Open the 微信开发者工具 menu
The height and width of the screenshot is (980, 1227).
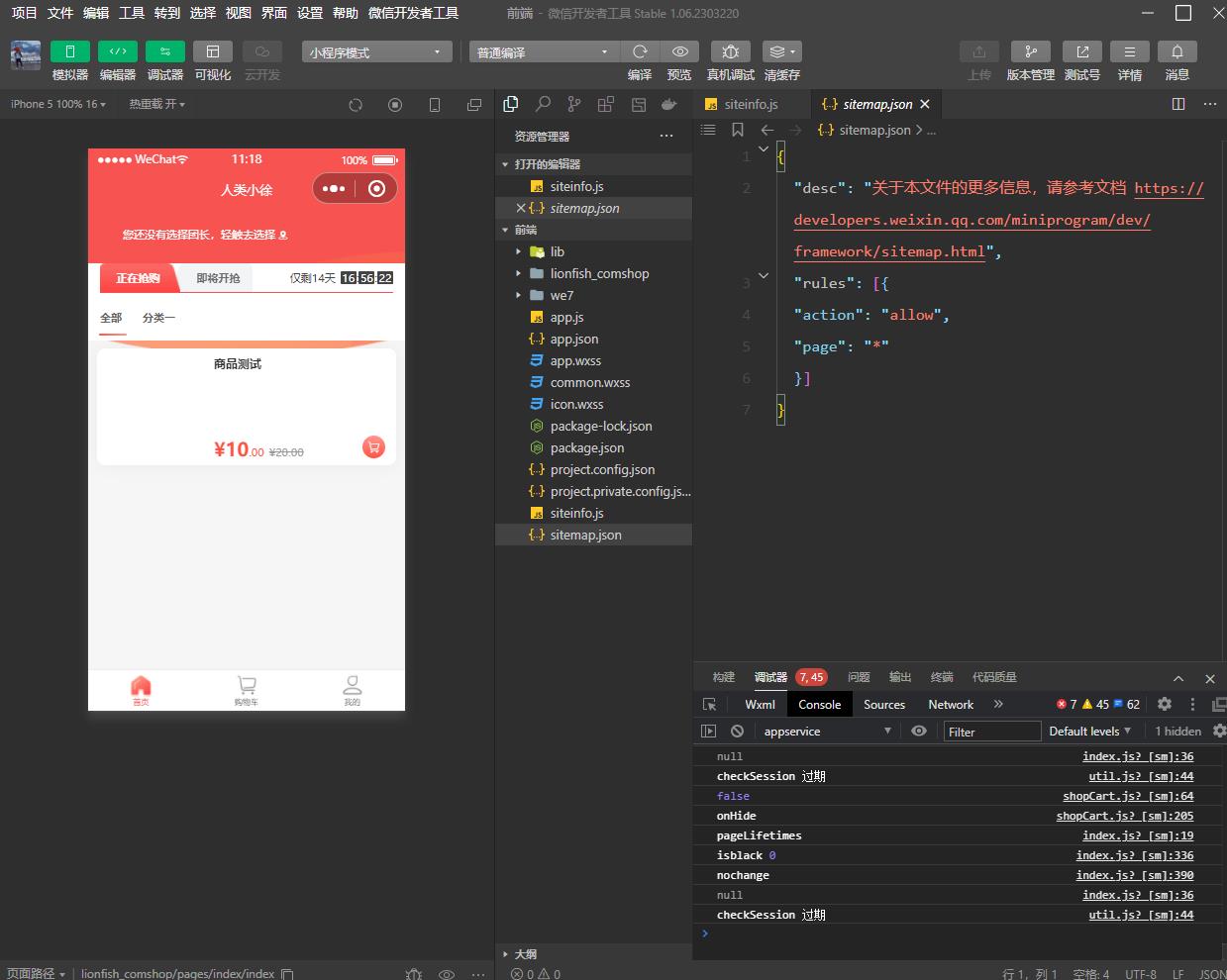tap(413, 13)
